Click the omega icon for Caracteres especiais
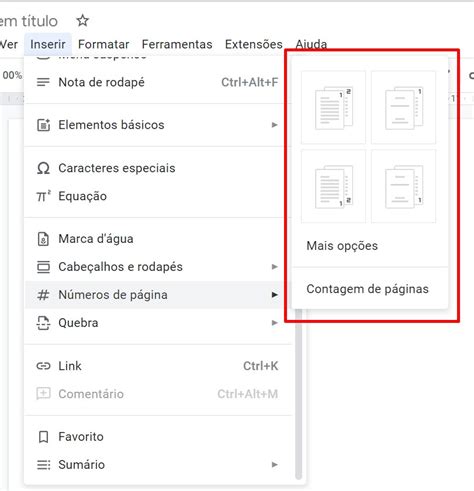 (43, 168)
